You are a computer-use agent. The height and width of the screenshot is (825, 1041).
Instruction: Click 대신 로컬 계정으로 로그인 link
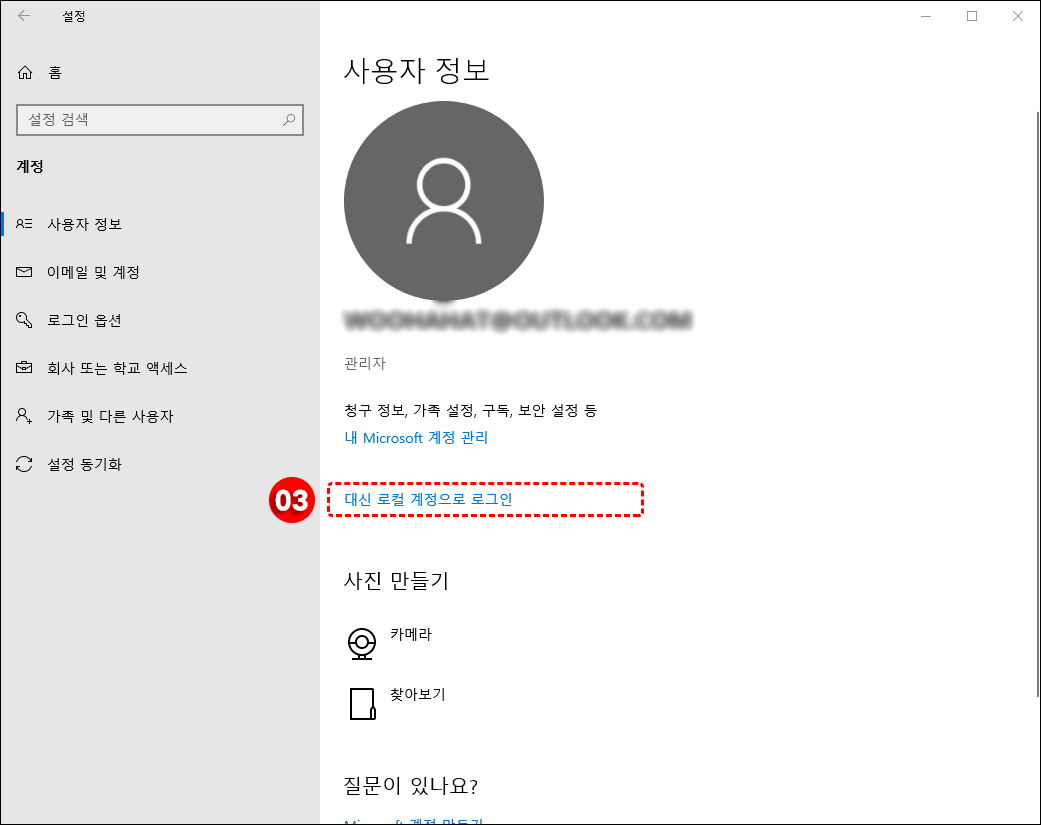425,499
